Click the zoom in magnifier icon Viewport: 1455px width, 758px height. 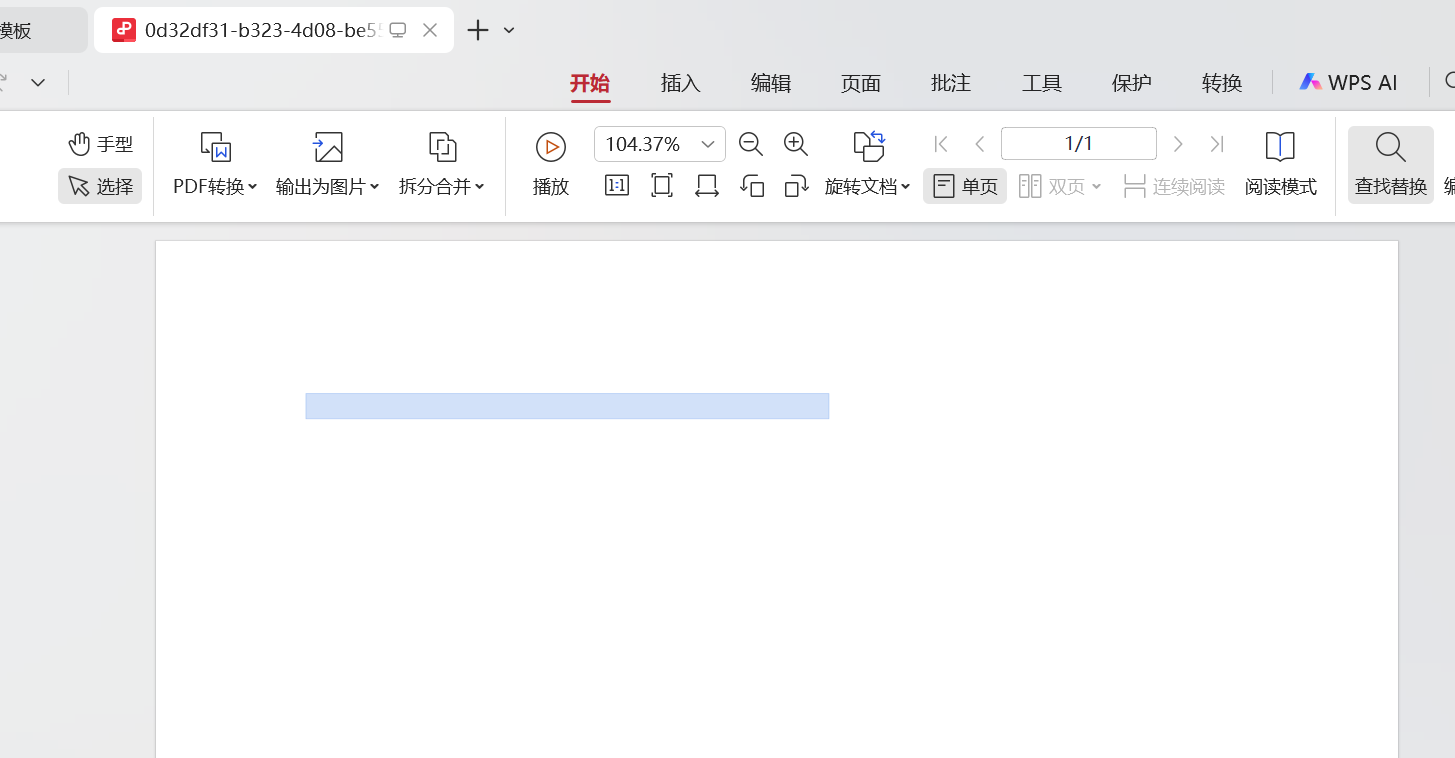pos(796,144)
